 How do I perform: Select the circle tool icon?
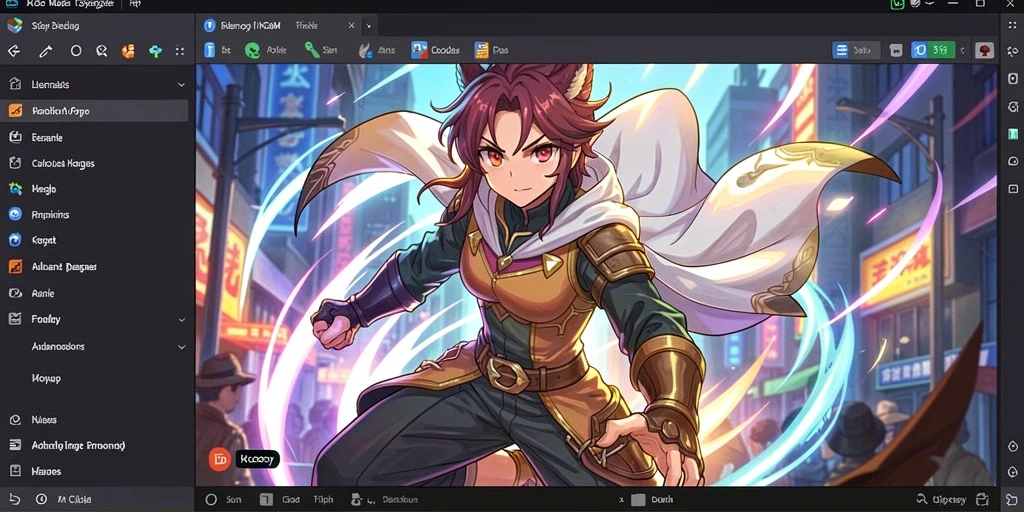point(76,50)
